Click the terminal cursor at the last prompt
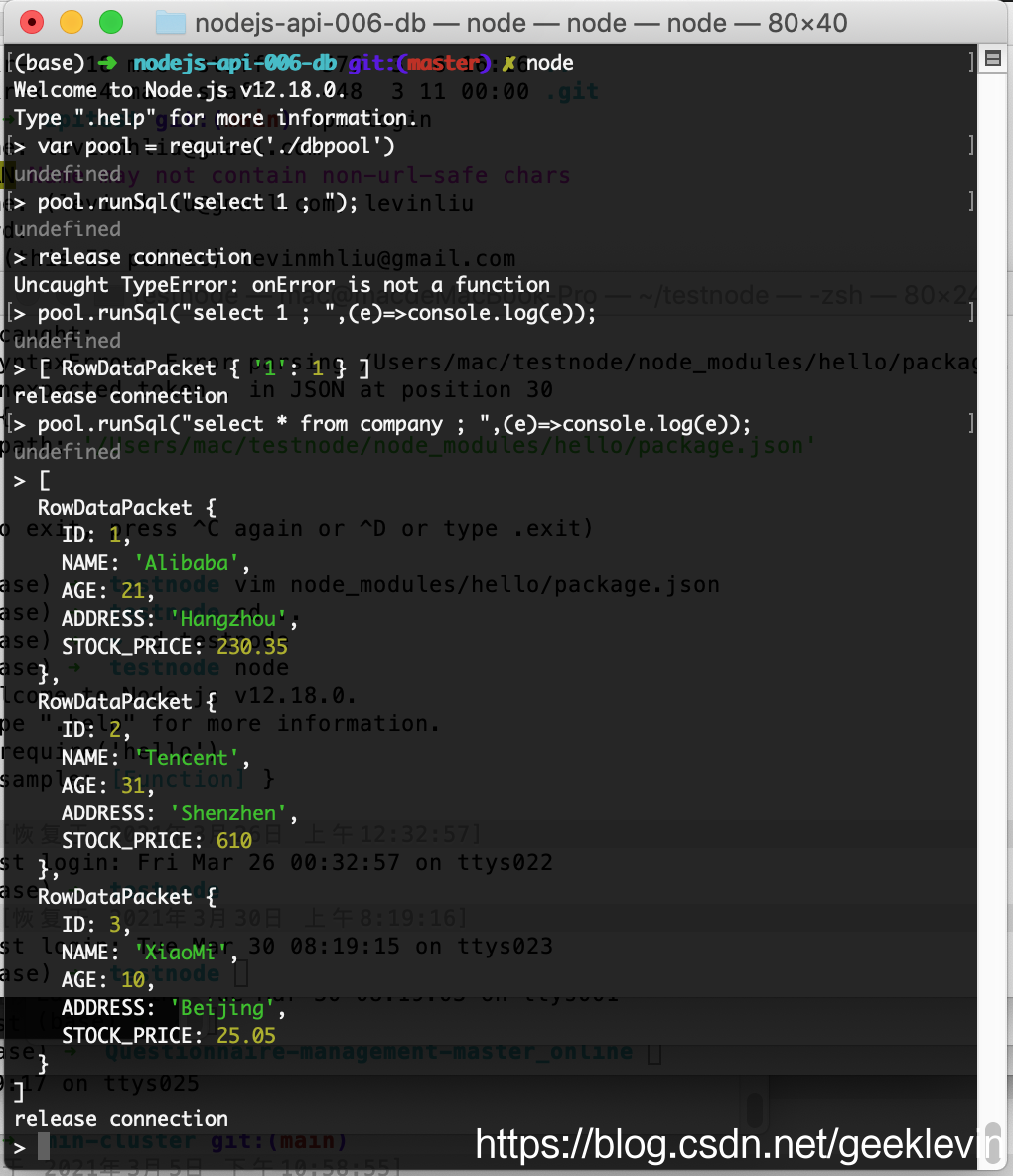1013x1176 pixels. [44, 1146]
